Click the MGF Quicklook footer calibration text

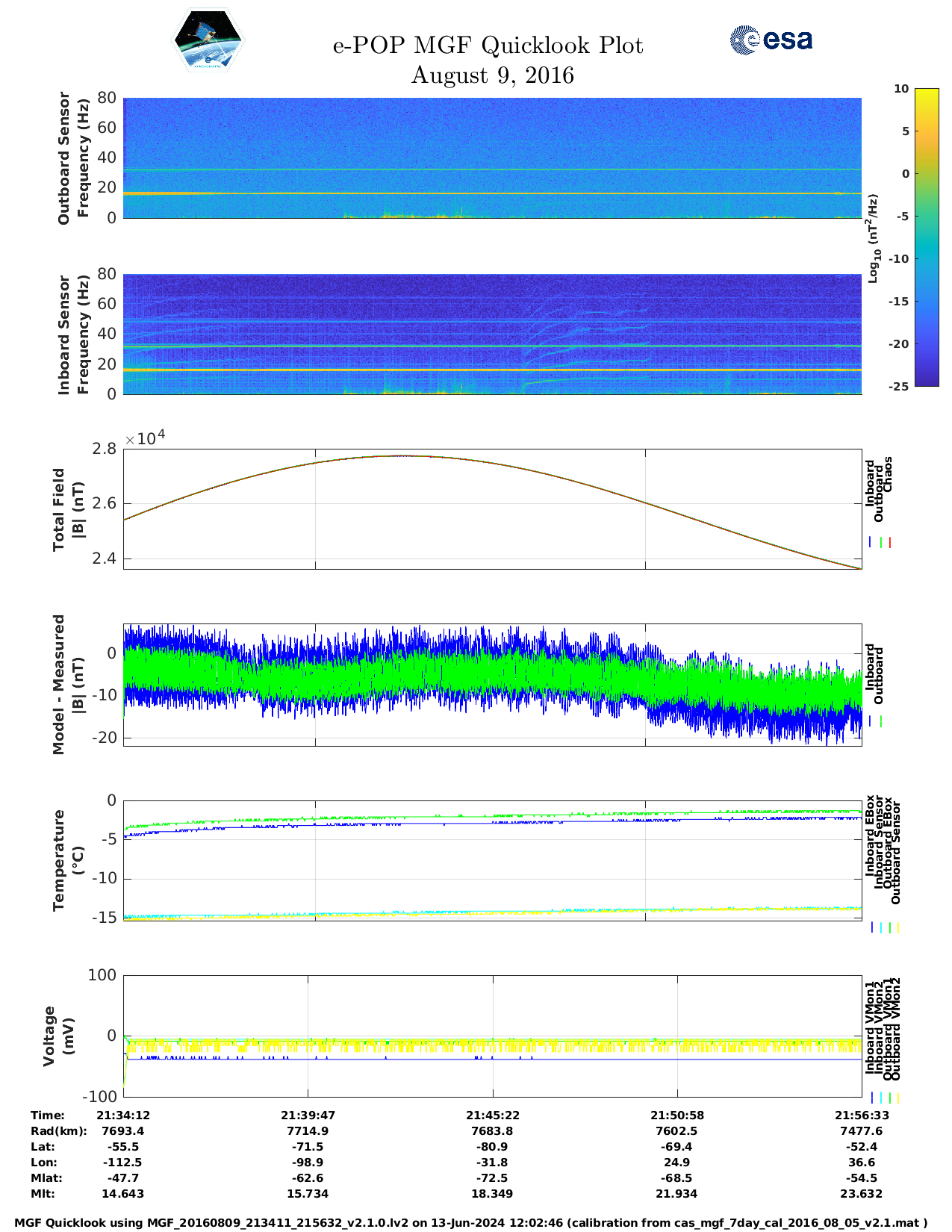471,1223
